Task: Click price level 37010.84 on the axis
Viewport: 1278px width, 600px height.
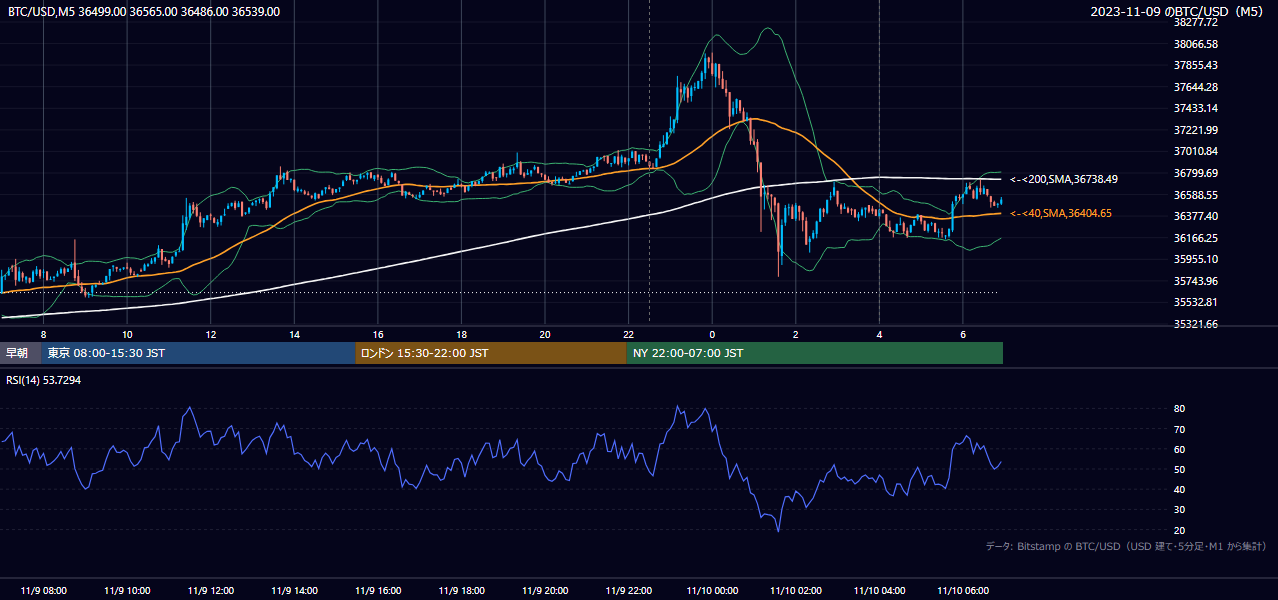Action: tap(1195, 151)
